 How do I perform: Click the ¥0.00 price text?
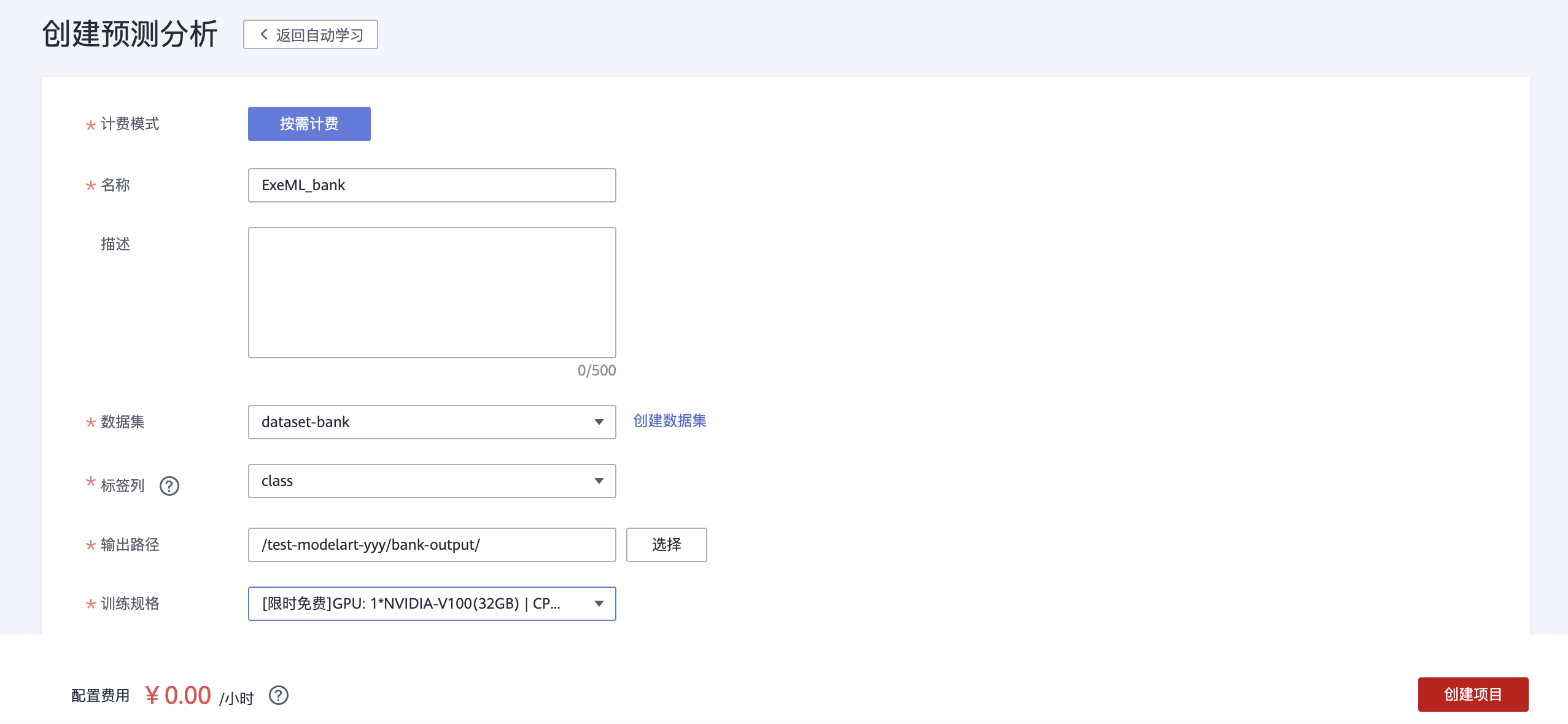click(x=178, y=695)
